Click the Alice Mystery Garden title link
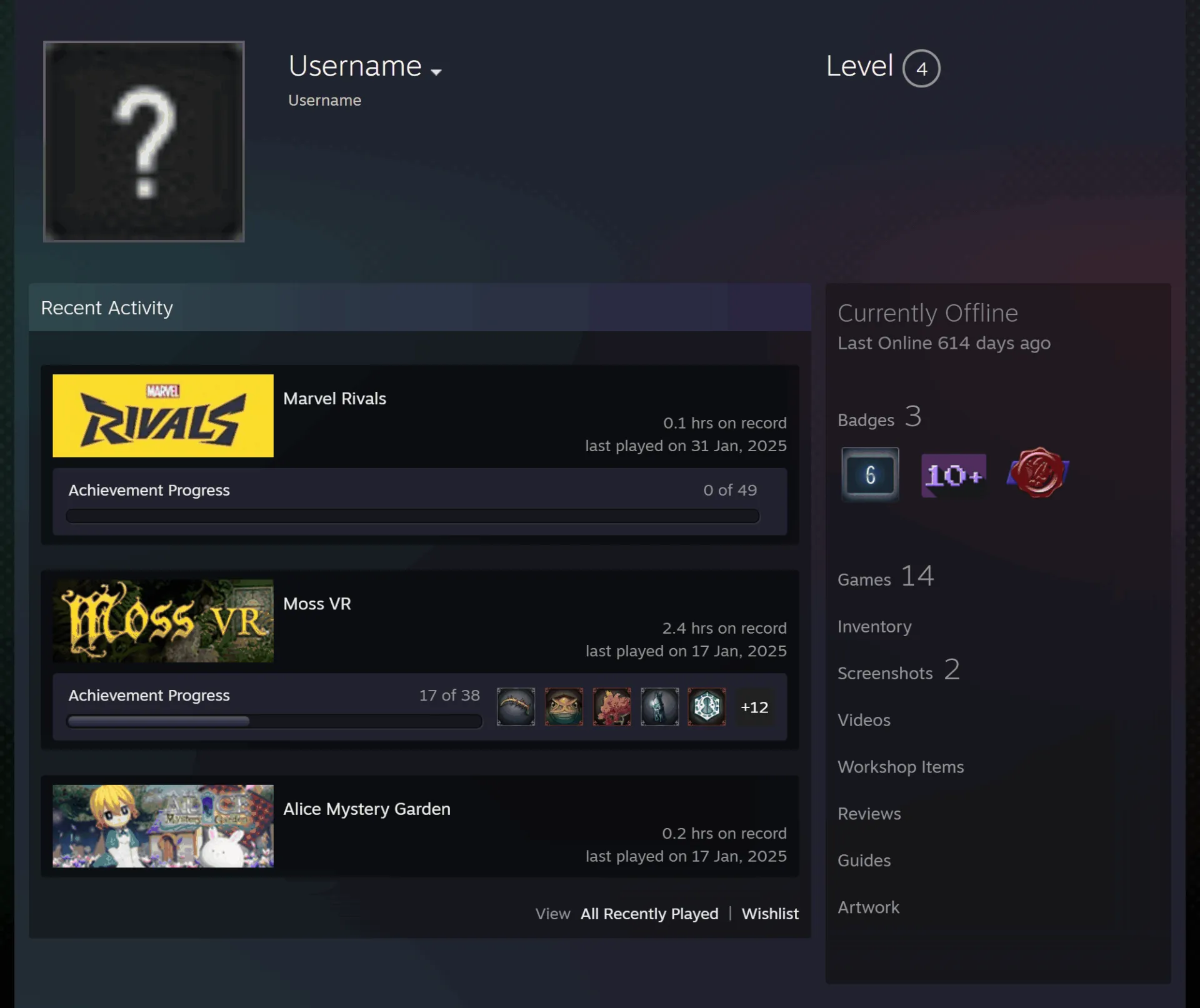Viewport: 1200px width, 1008px height. coord(367,809)
